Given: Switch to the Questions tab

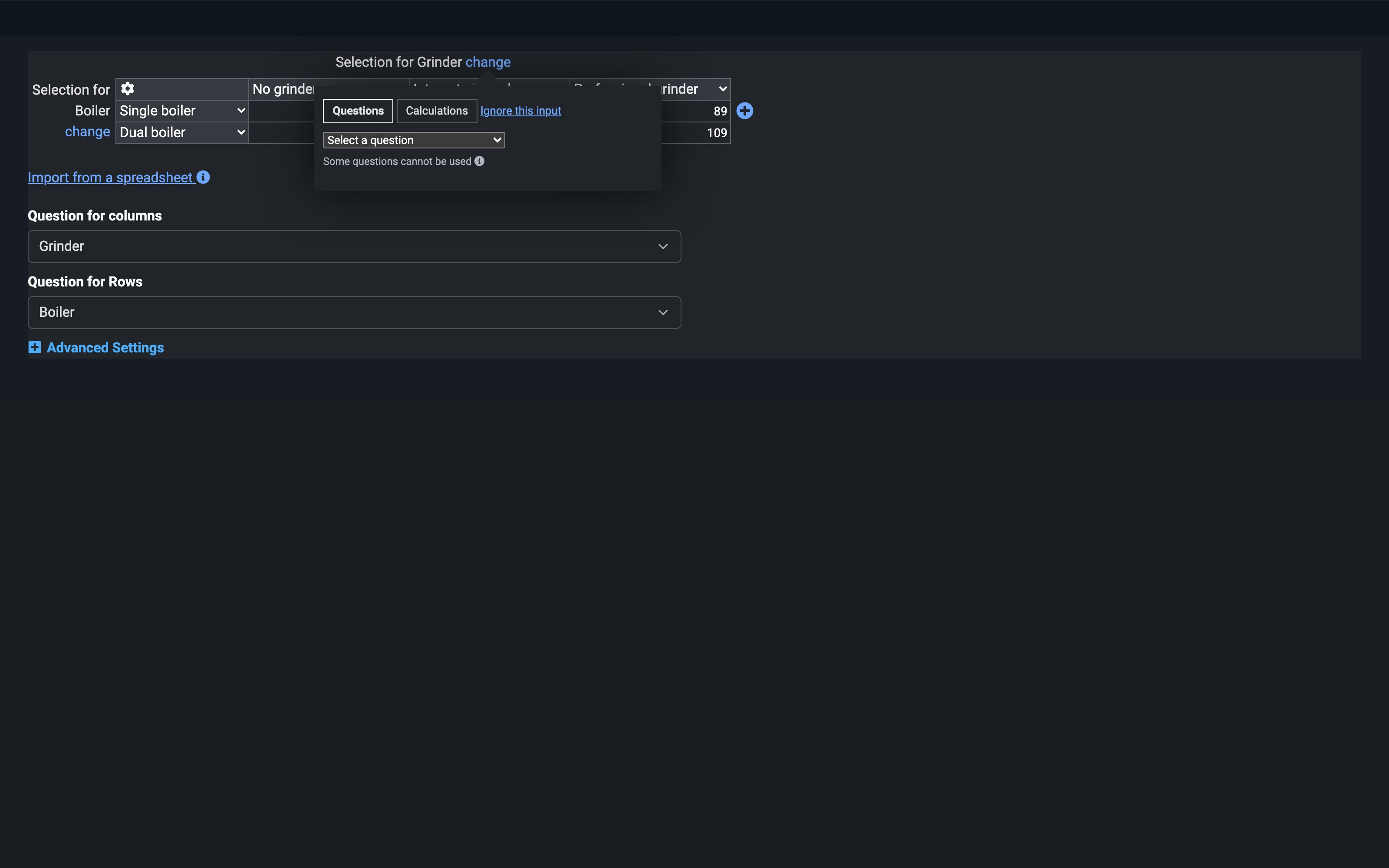Looking at the screenshot, I should [x=358, y=111].
